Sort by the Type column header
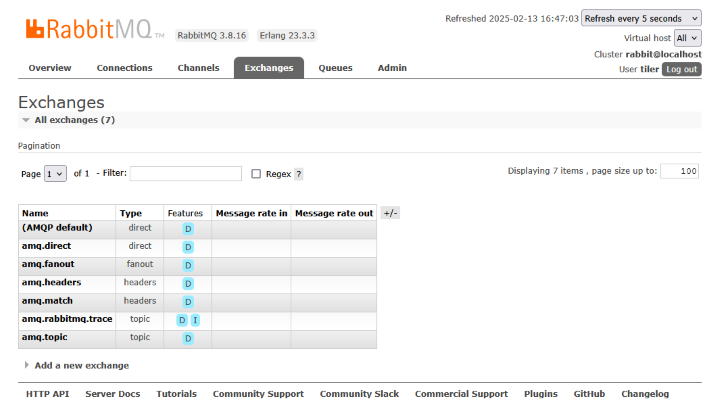 [131, 213]
